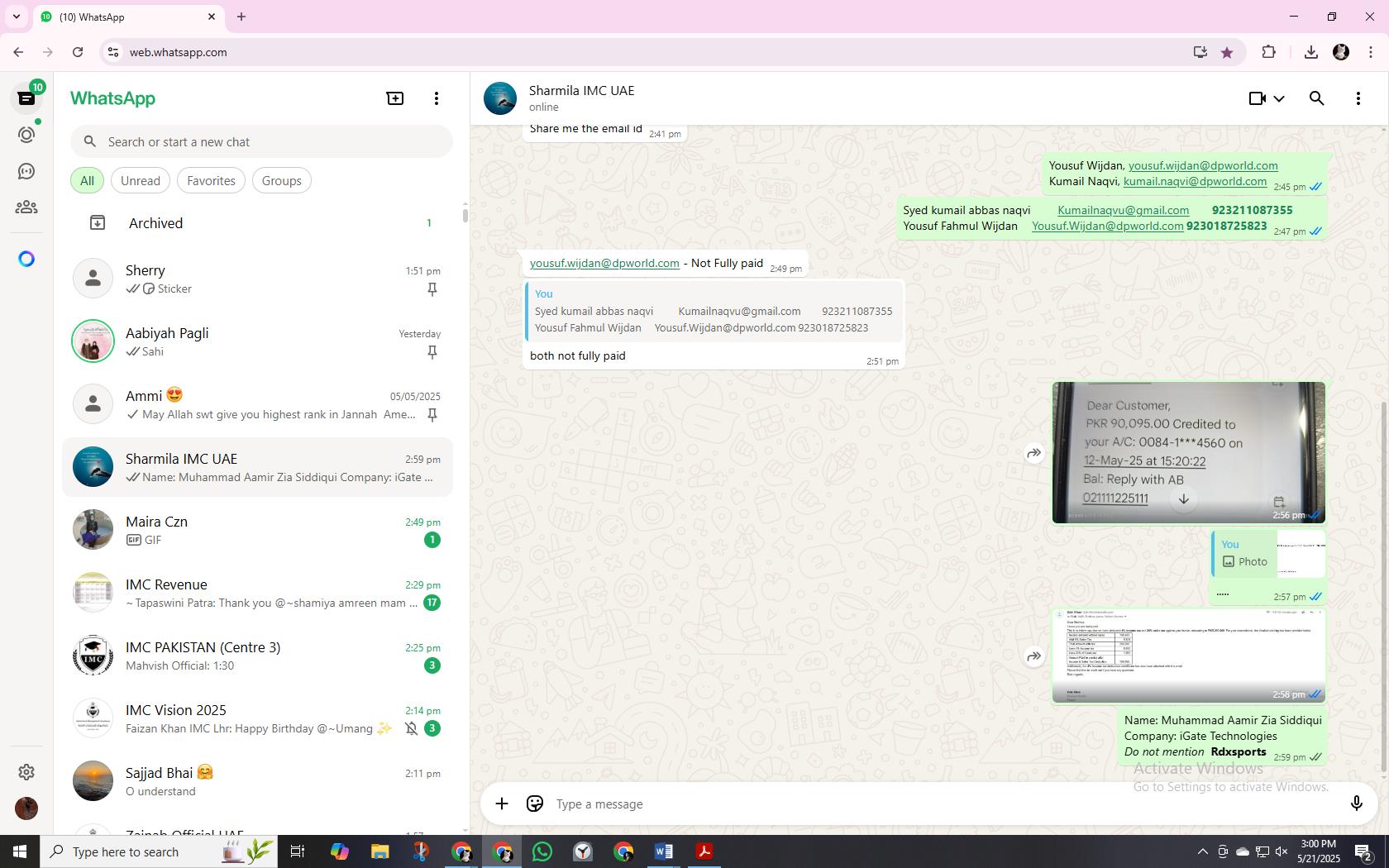Image resolution: width=1389 pixels, height=868 pixels.
Task: Bookmark this page with the star icon
Action: (x=1227, y=52)
